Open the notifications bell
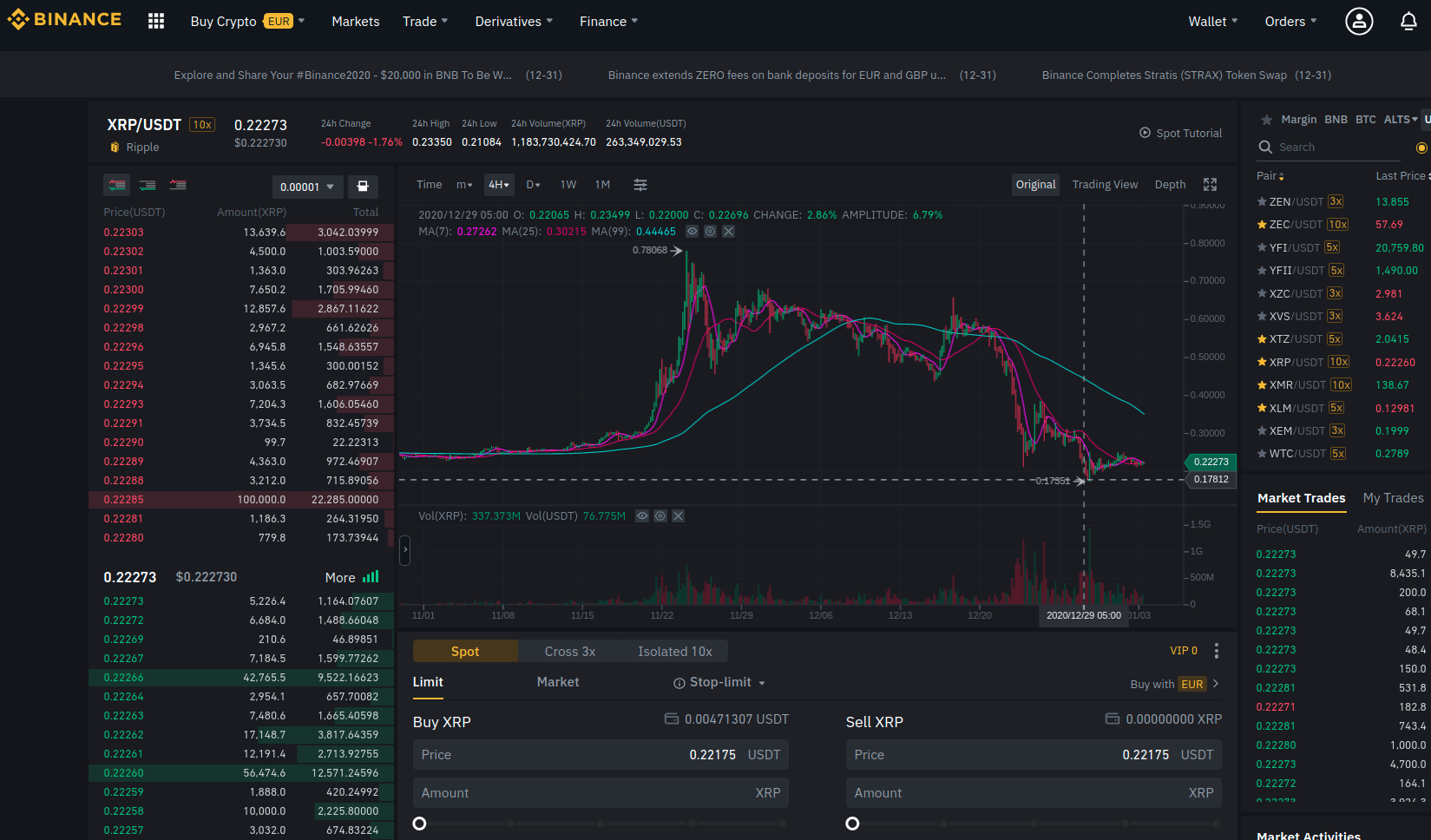 [1408, 22]
